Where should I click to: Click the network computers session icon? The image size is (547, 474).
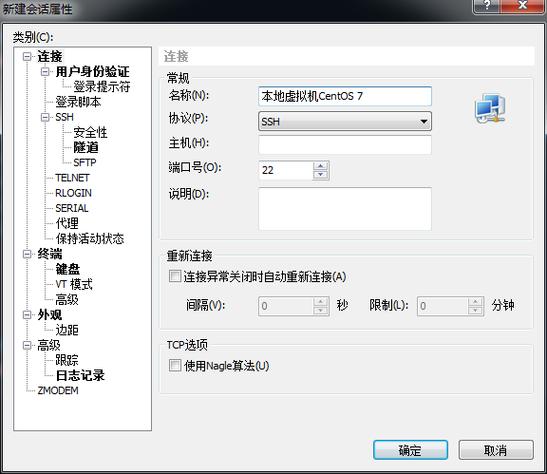(x=490, y=108)
